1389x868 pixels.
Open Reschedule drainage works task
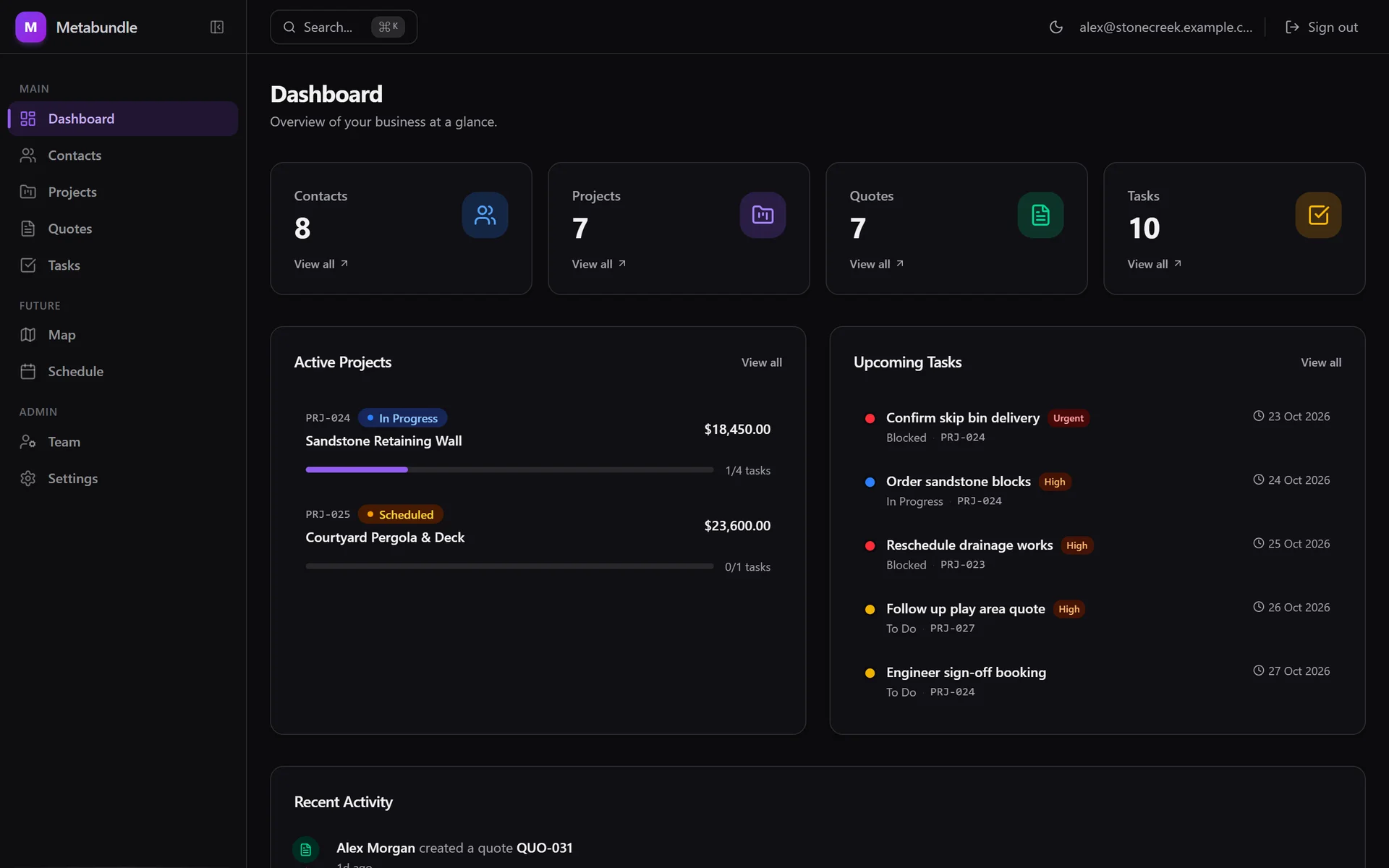[x=969, y=545]
